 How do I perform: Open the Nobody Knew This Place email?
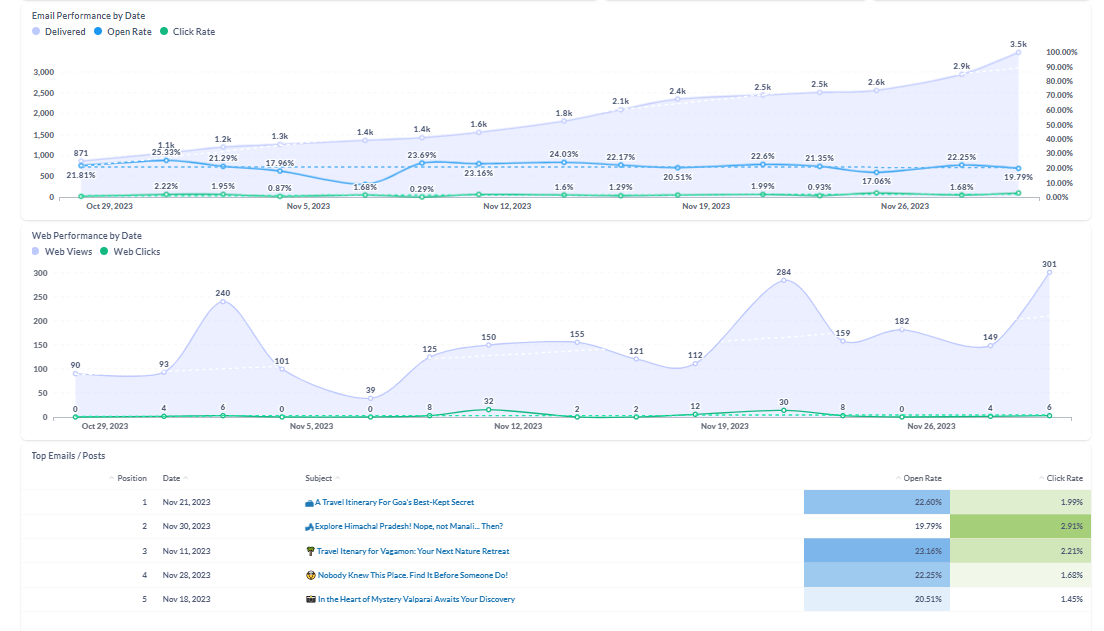pyautogui.click(x=412, y=575)
